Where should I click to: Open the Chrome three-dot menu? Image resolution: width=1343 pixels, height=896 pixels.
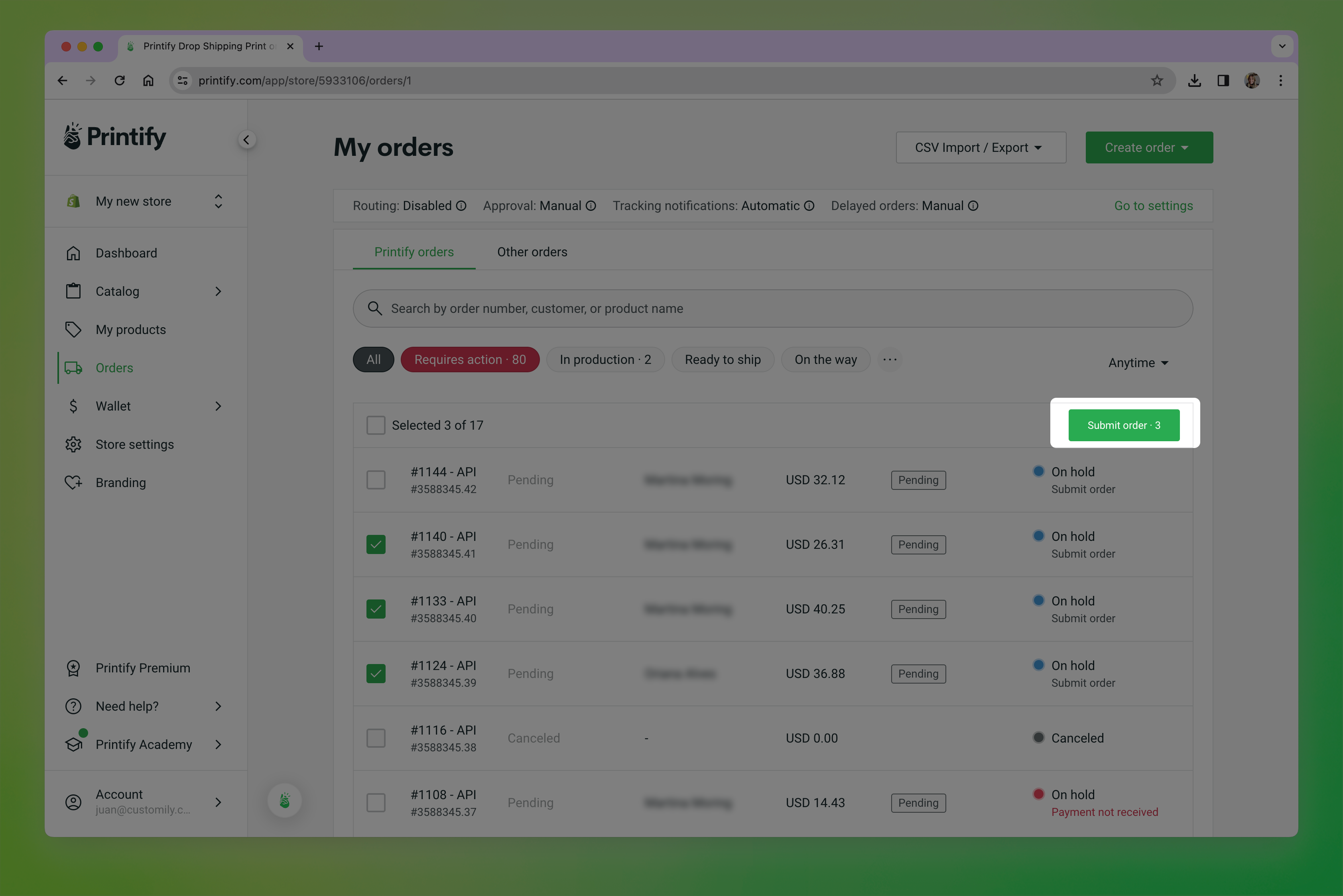click(x=1281, y=81)
